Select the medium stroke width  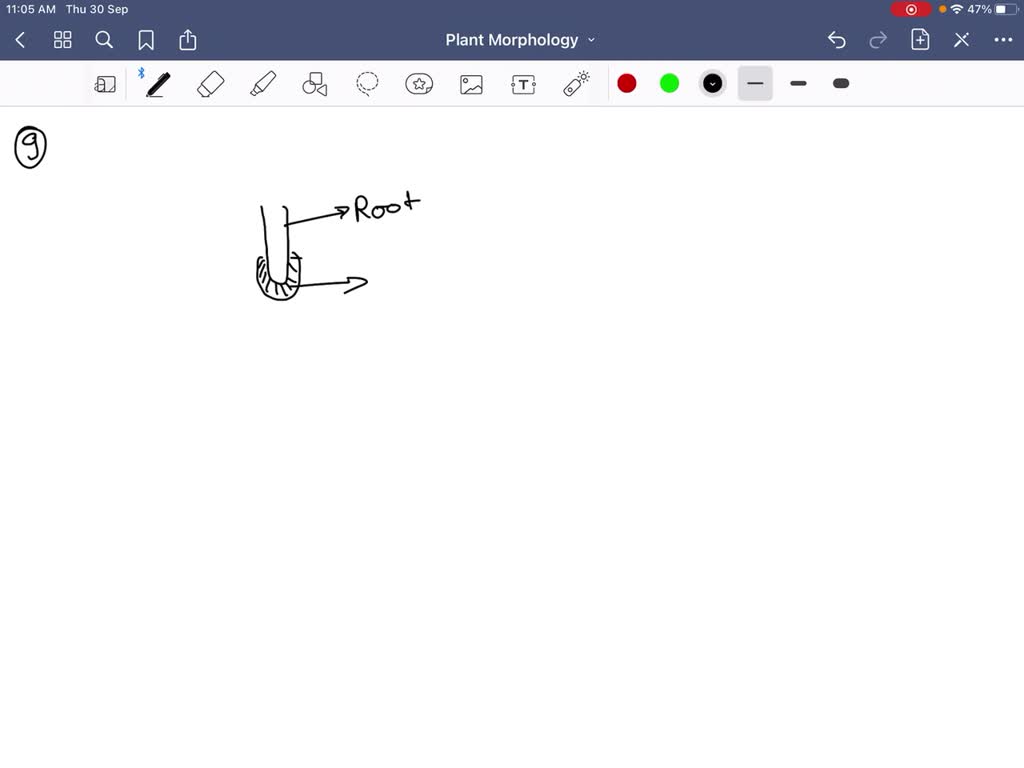click(798, 84)
